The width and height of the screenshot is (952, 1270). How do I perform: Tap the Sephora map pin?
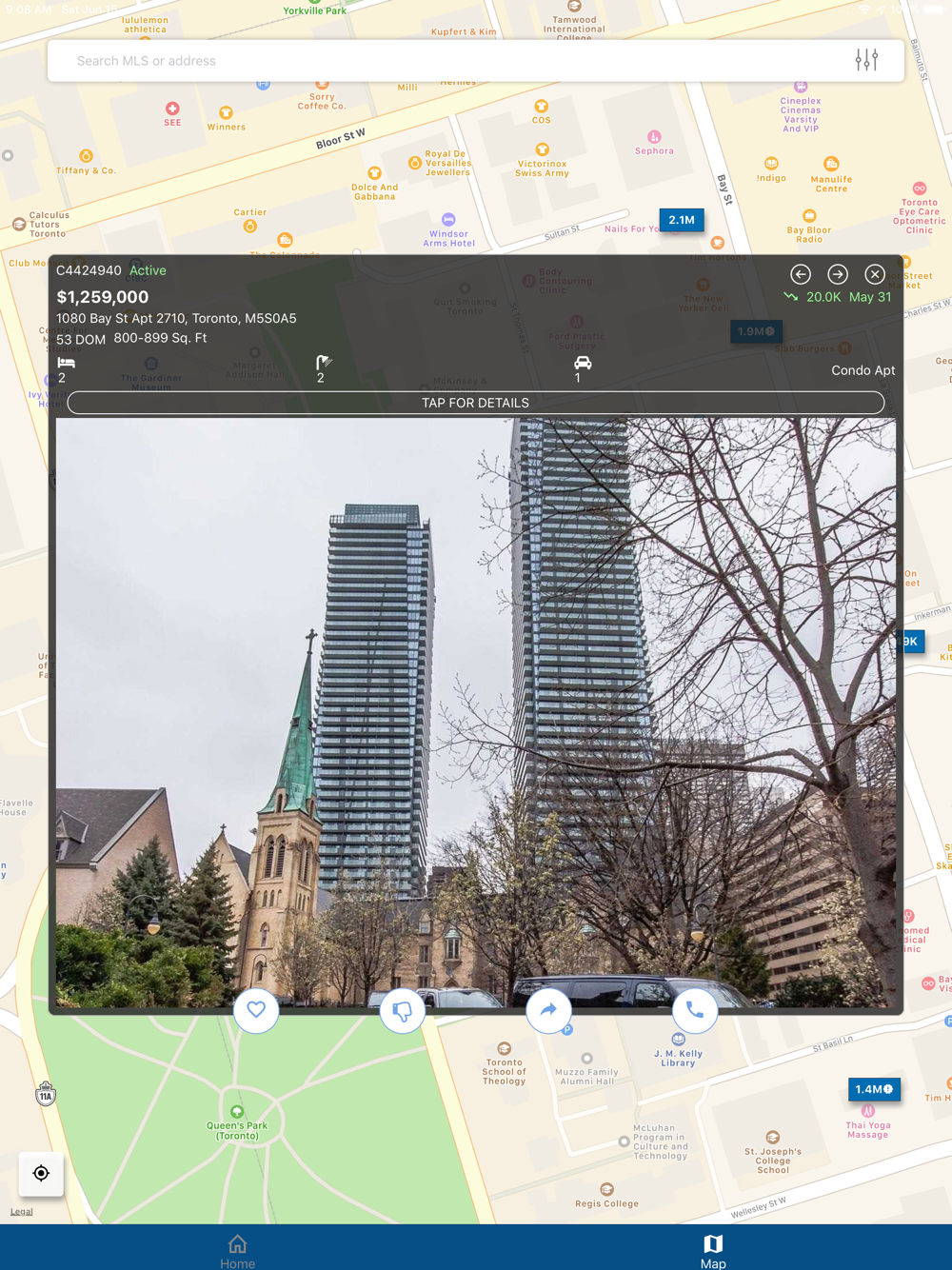654,137
